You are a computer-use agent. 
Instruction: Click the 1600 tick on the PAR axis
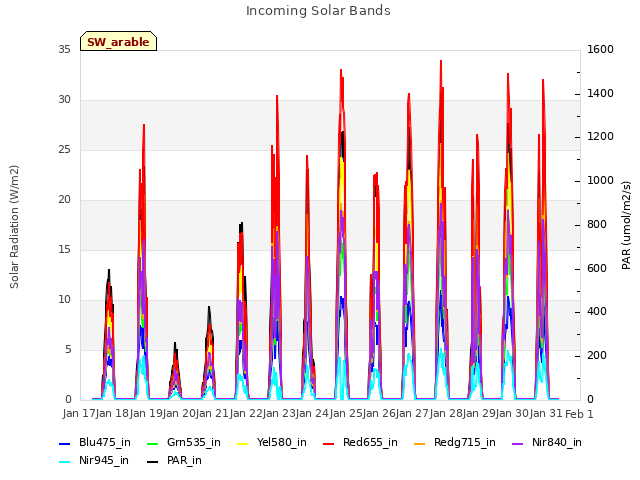[600, 49]
